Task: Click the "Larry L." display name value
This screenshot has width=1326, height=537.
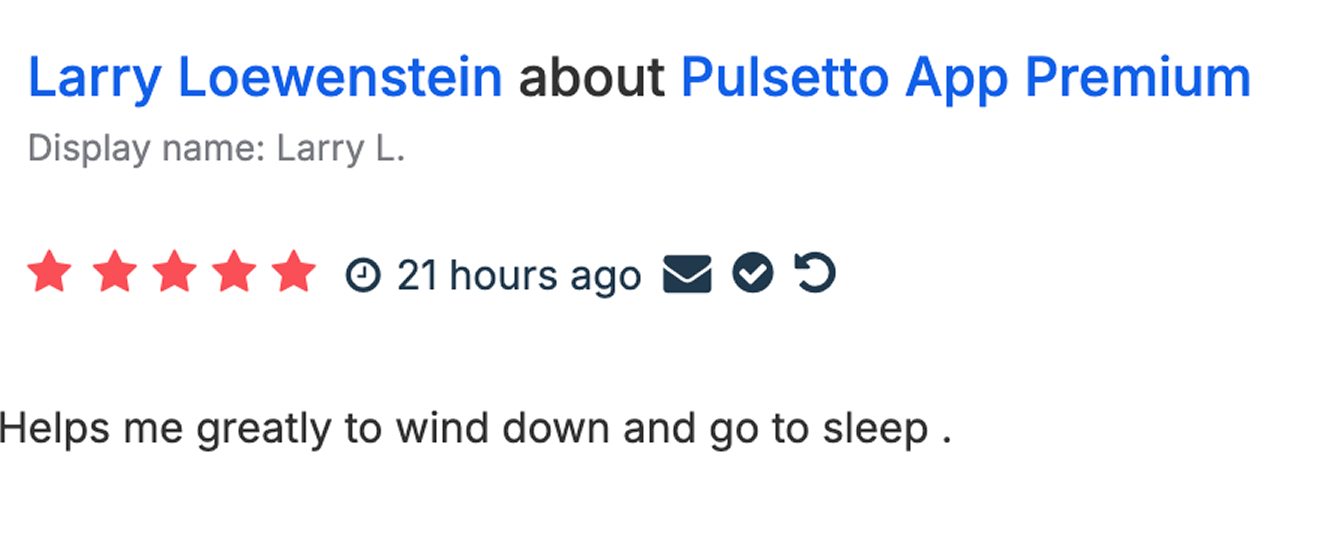Action: point(340,149)
